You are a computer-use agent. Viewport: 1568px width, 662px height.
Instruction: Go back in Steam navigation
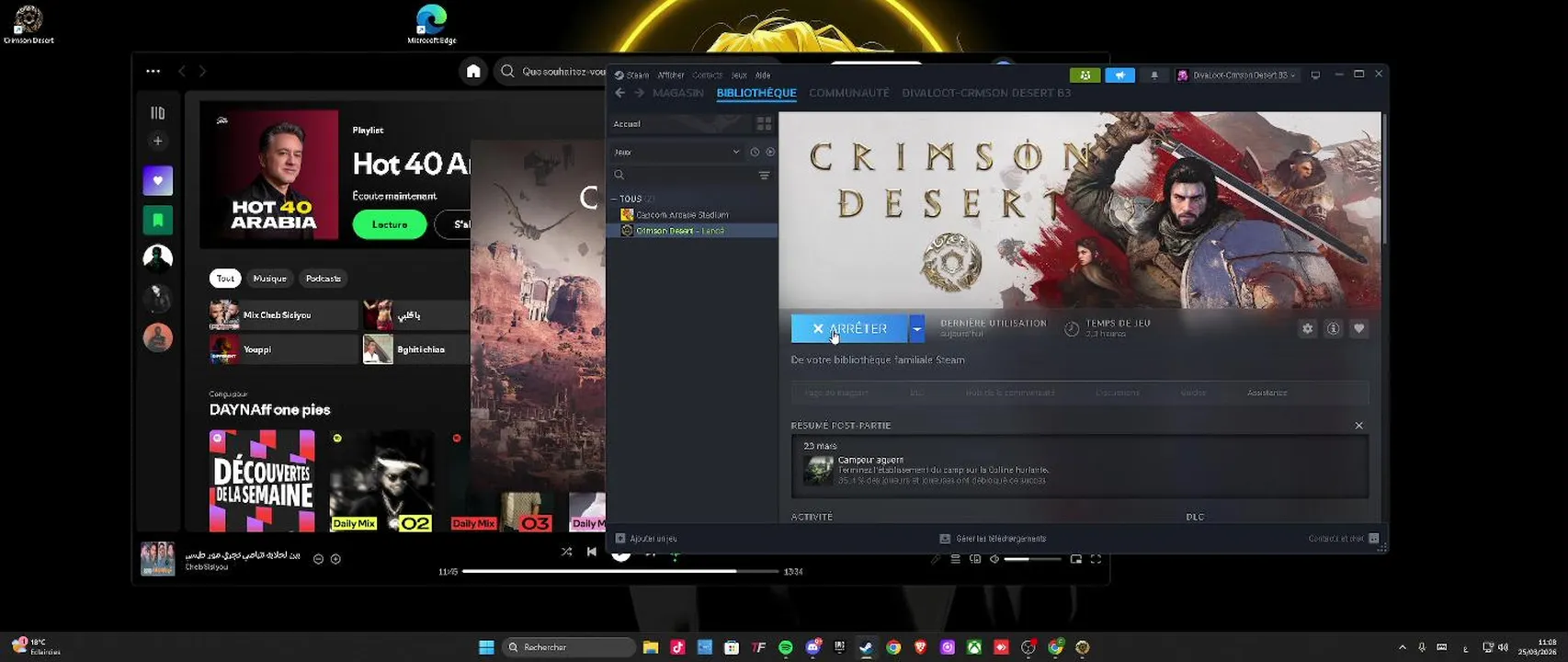[x=619, y=93]
